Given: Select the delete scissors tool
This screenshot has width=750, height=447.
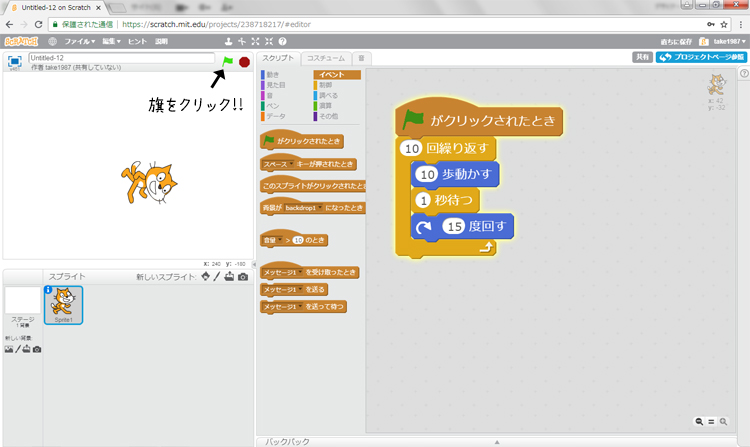Looking at the screenshot, I should point(242,42).
